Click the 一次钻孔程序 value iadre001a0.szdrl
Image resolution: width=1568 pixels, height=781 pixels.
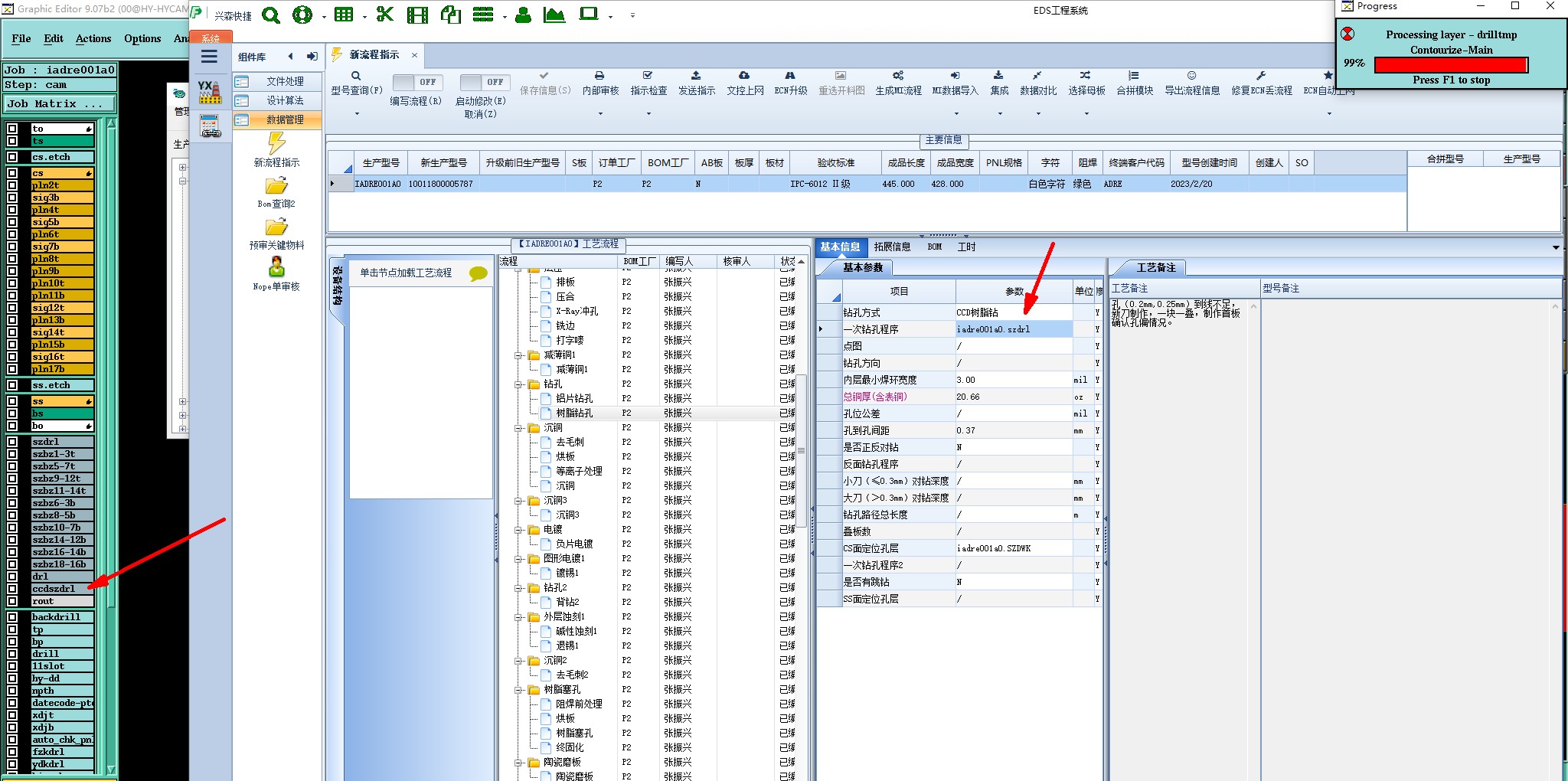point(1014,329)
